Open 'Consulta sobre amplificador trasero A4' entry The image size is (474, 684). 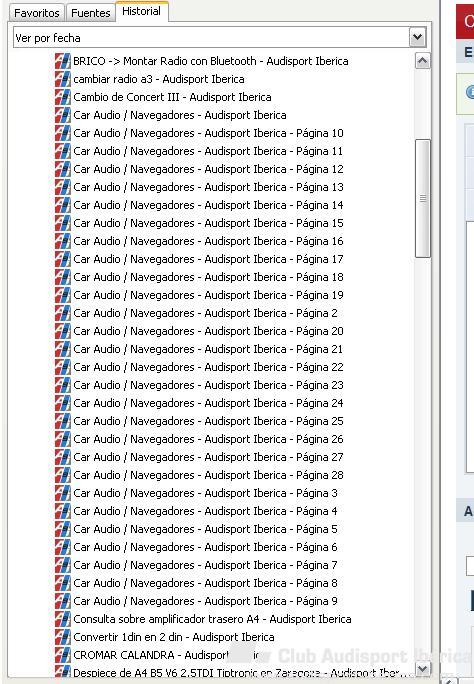pyautogui.click(x=212, y=619)
